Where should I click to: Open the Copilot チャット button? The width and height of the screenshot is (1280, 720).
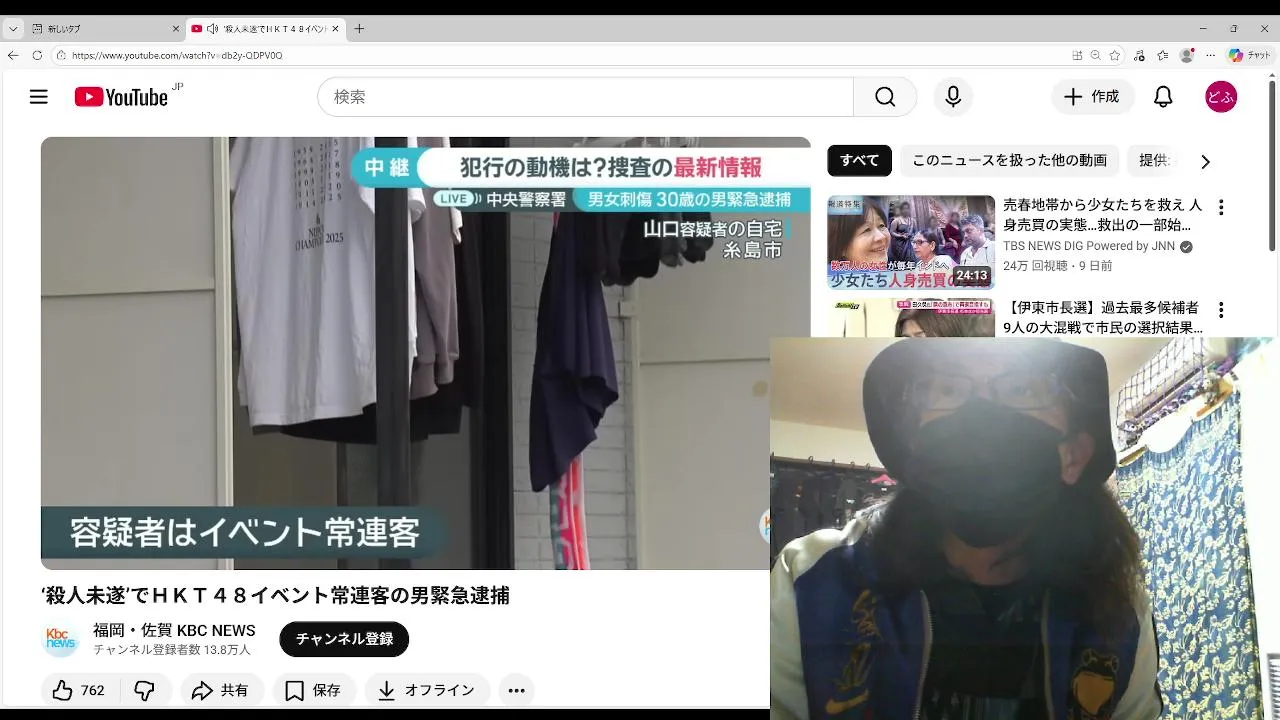[x=1250, y=55]
